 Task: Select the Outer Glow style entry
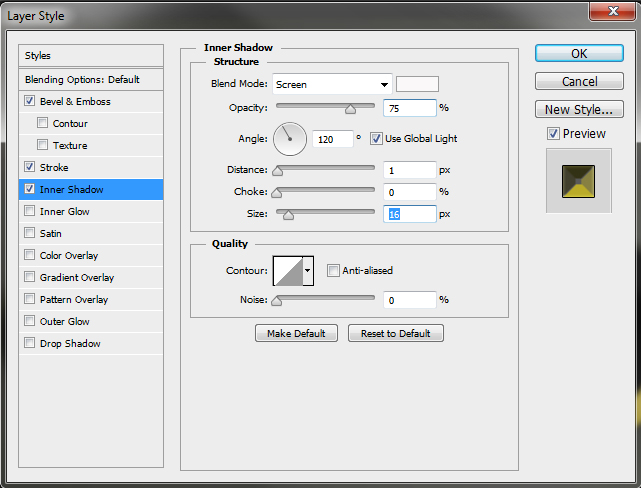tap(65, 321)
